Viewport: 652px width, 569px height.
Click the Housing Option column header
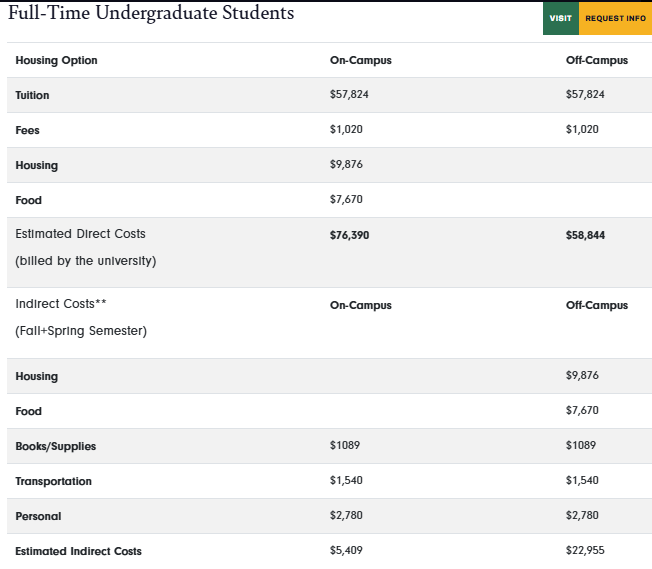(x=56, y=60)
